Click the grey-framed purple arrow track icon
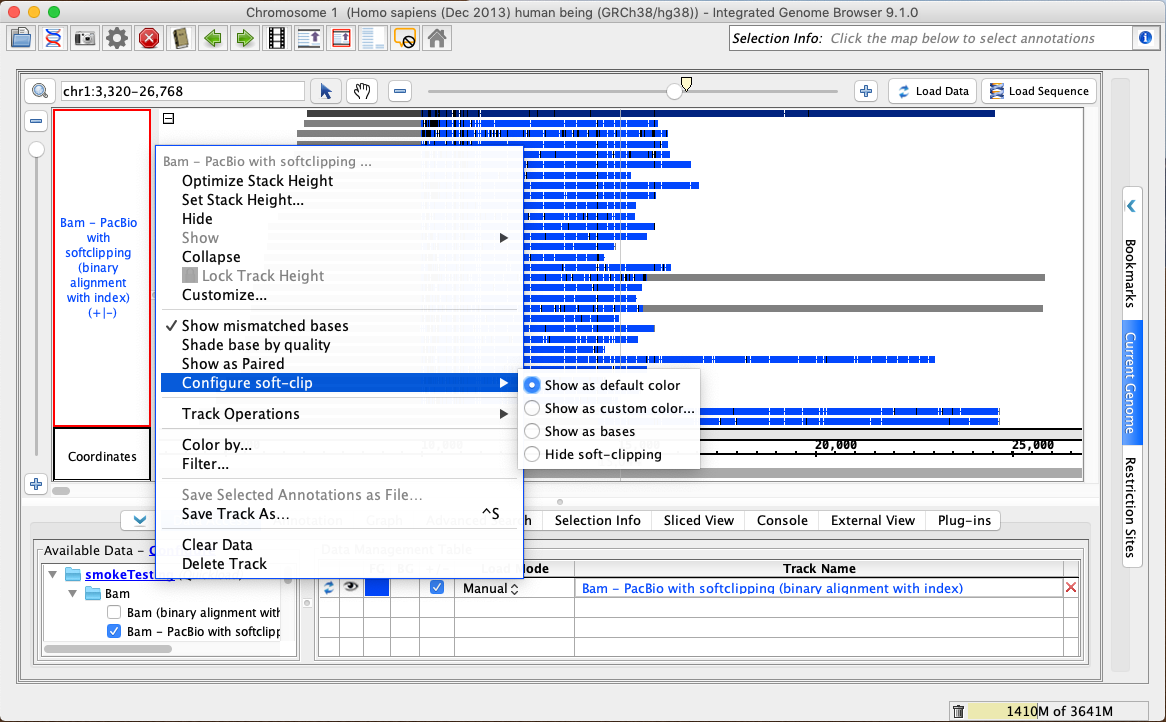 [309, 38]
